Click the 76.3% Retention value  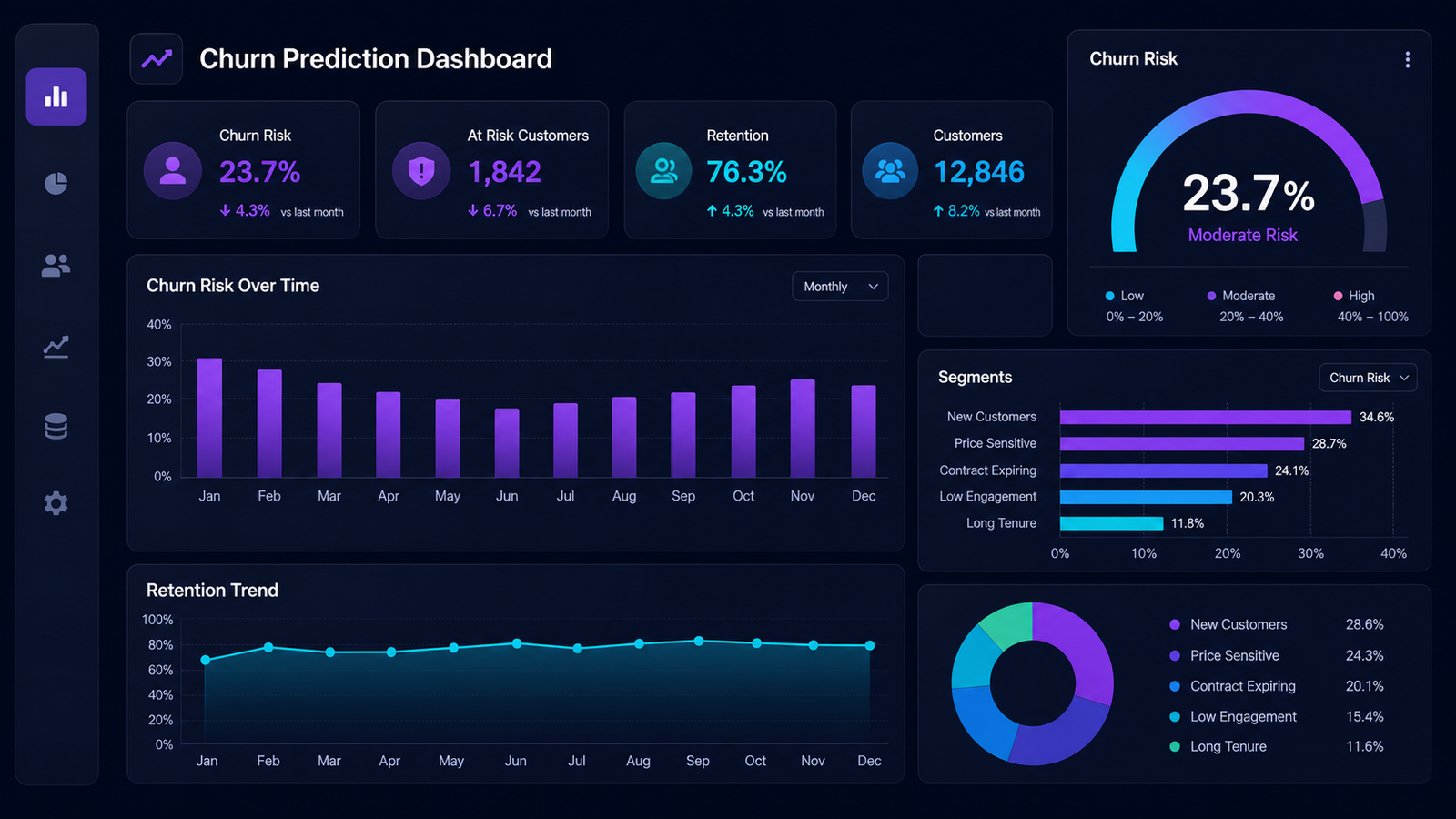pyautogui.click(x=746, y=171)
